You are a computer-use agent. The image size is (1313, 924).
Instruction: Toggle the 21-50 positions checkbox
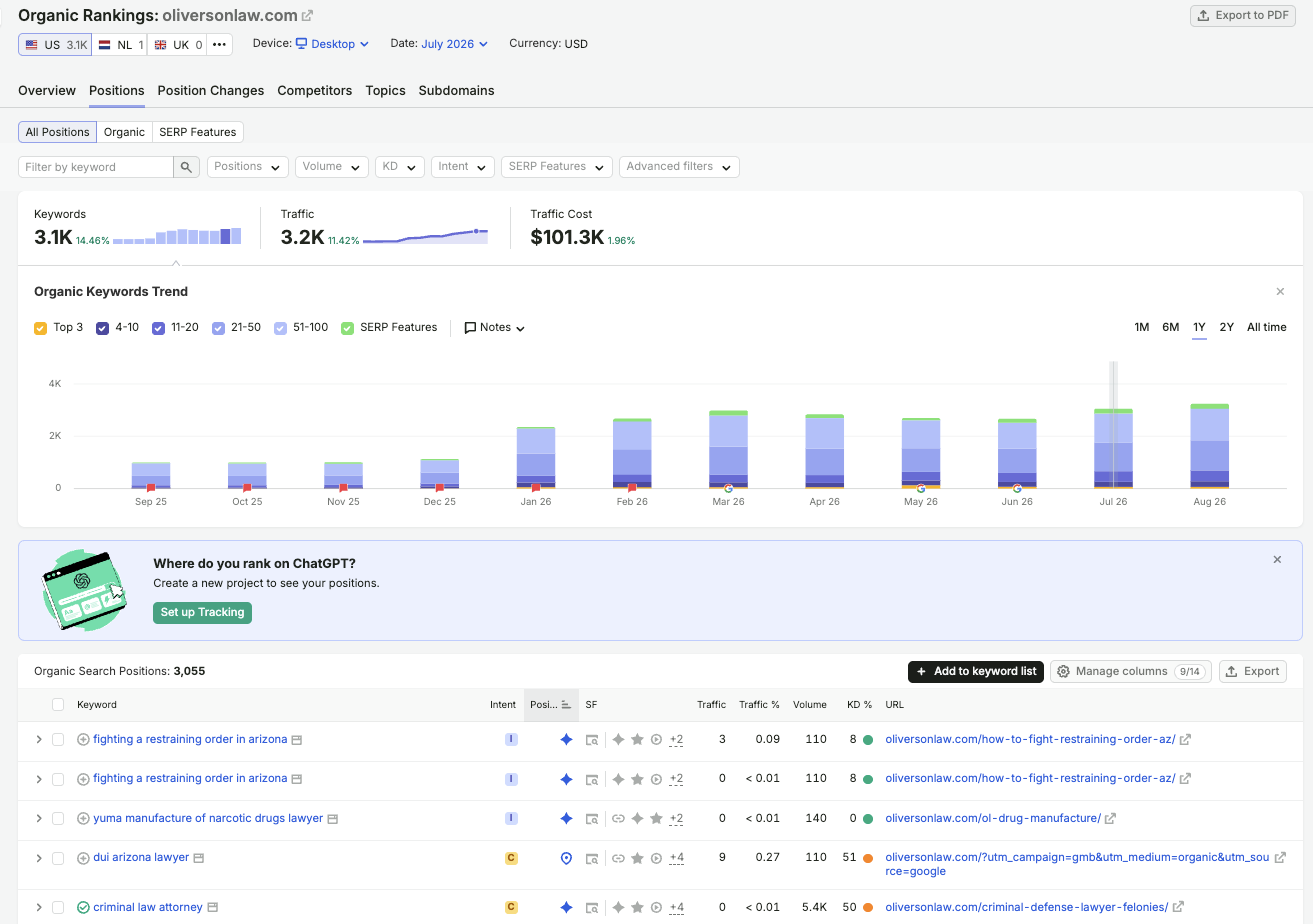[x=218, y=328]
